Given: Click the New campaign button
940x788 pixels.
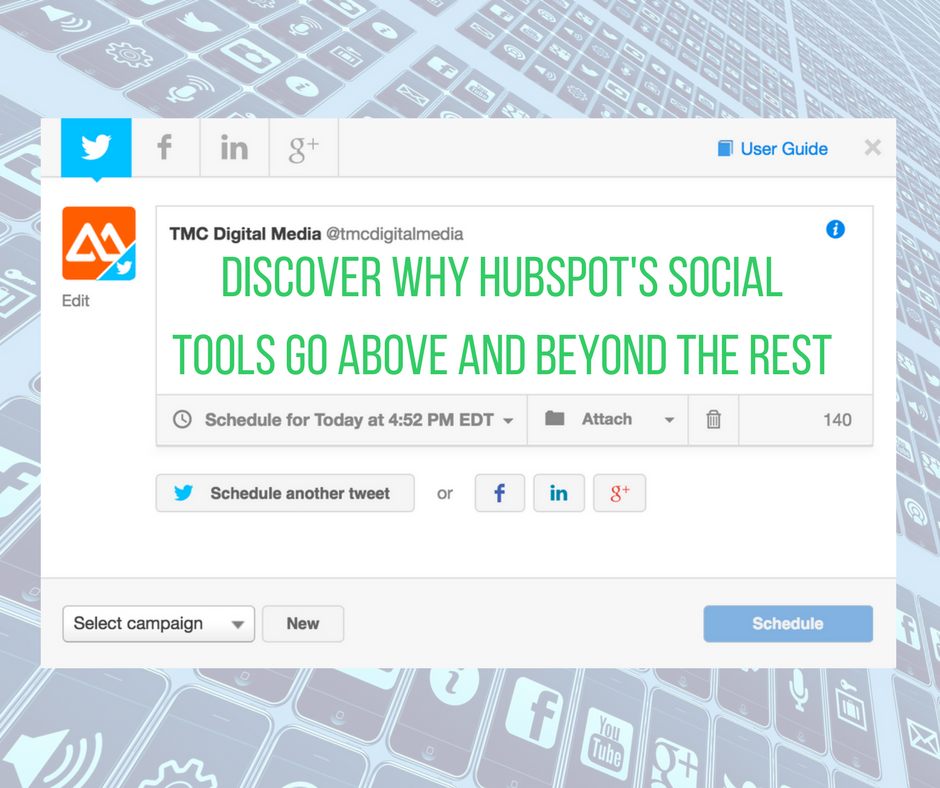Looking at the screenshot, I should click(x=303, y=624).
